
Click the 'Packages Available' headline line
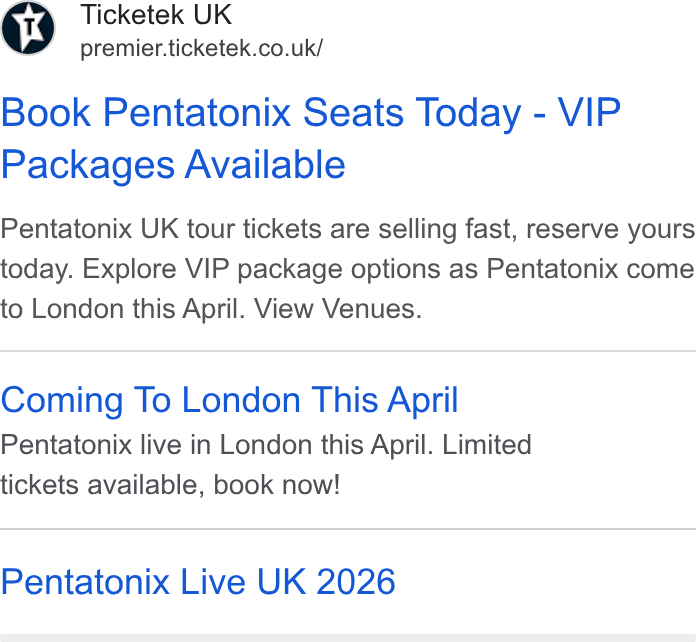(173, 166)
